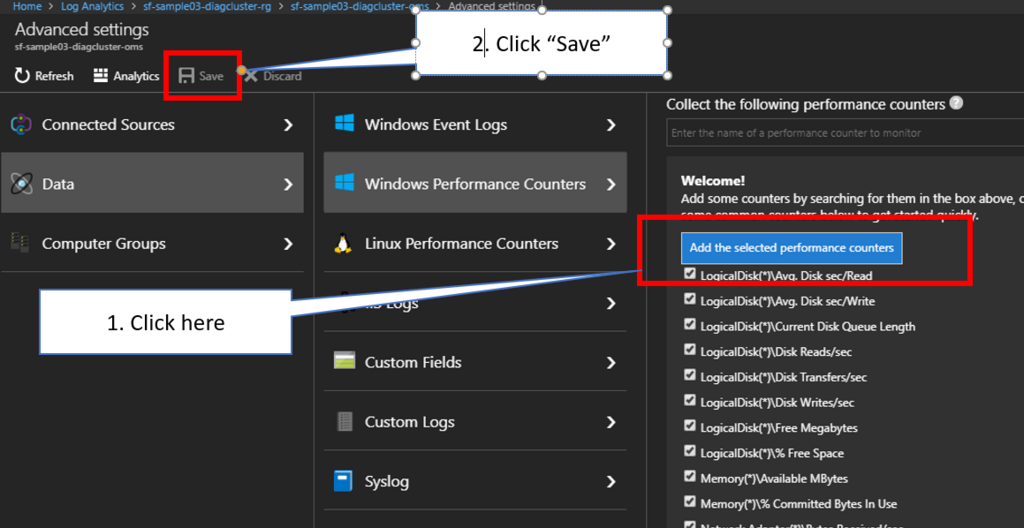Click the performance counter name input box
Screen dimensions: 1024x528
pyautogui.click(x=845, y=133)
